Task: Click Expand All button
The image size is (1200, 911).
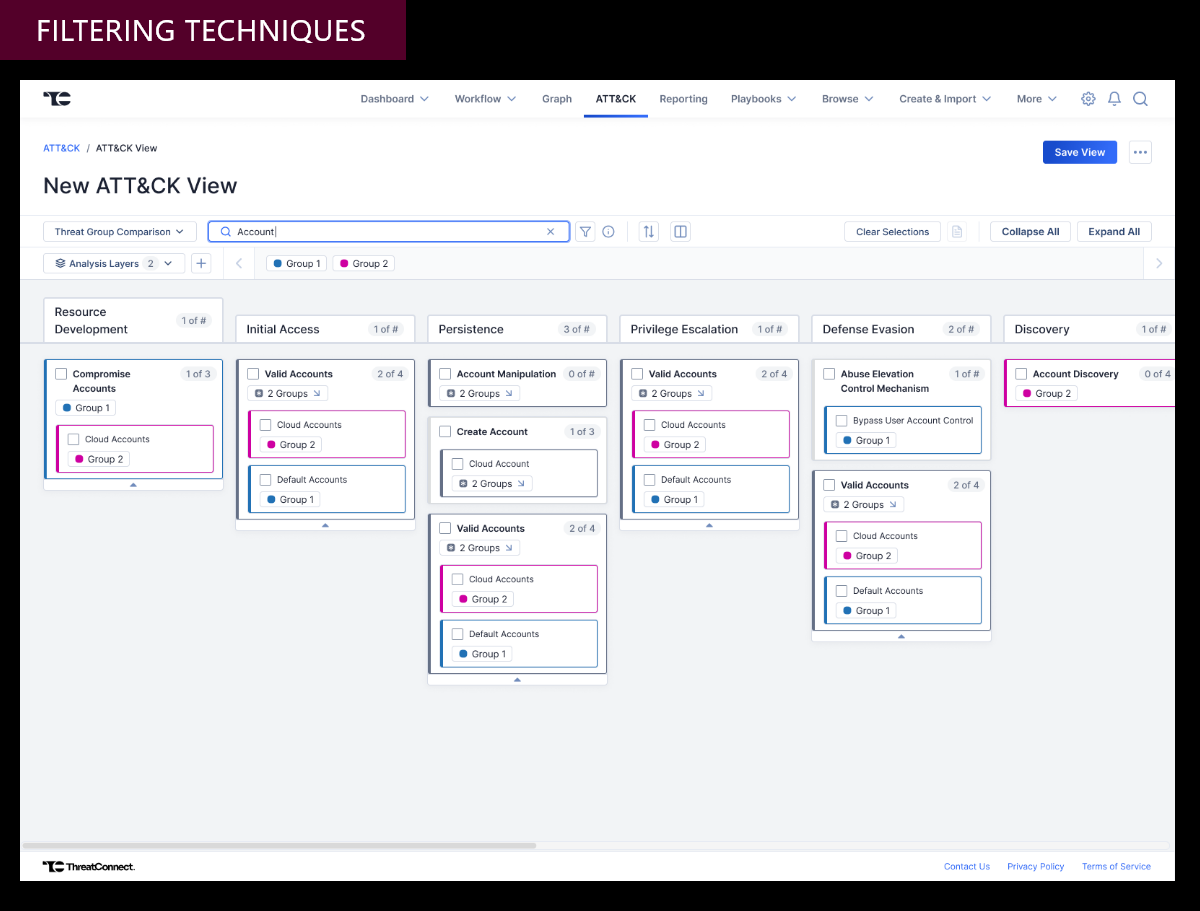Action: click(1114, 232)
